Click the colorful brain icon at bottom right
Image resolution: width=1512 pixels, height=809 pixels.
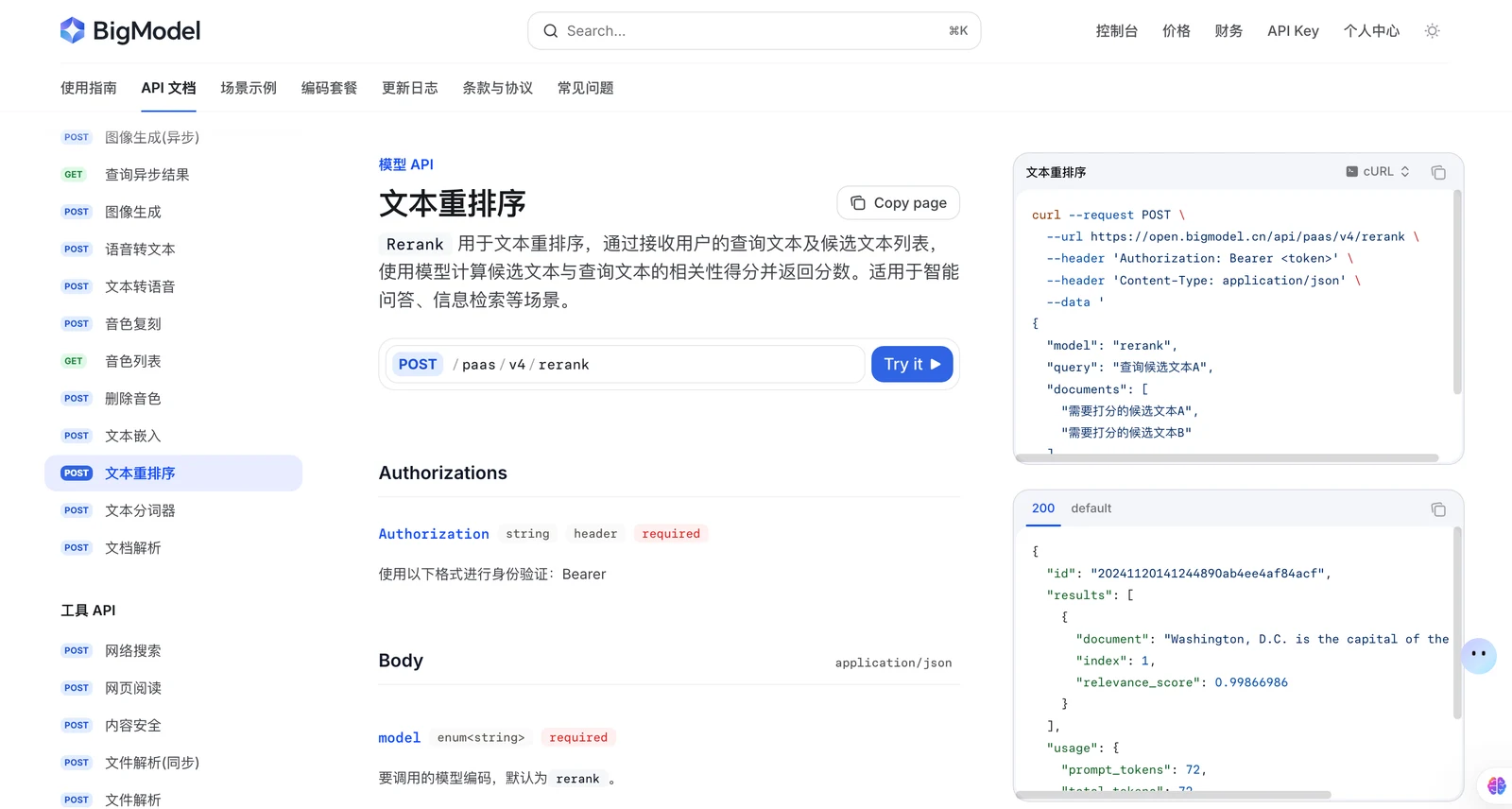point(1497,785)
